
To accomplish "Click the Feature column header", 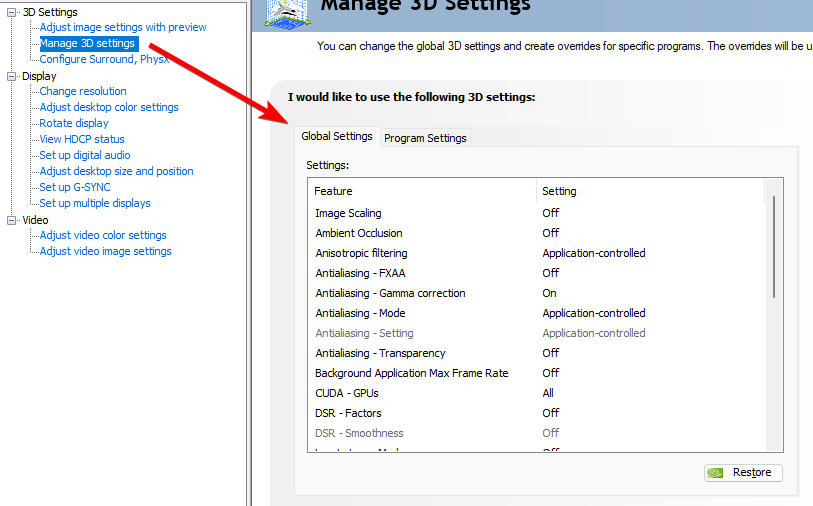I will pyautogui.click(x=423, y=191).
